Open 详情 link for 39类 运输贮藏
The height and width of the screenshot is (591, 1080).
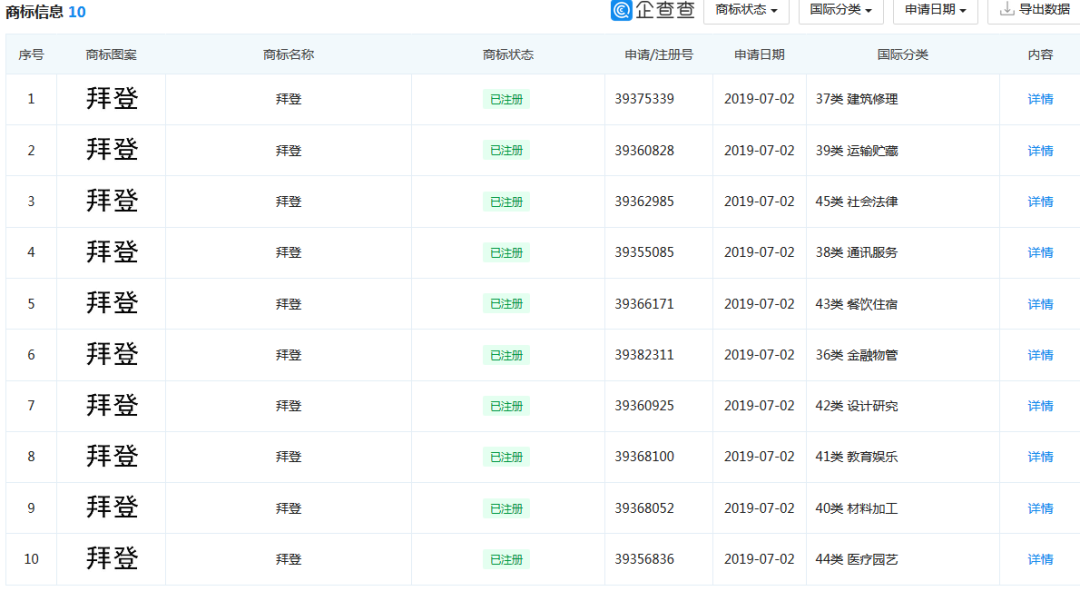pyautogui.click(x=1040, y=150)
